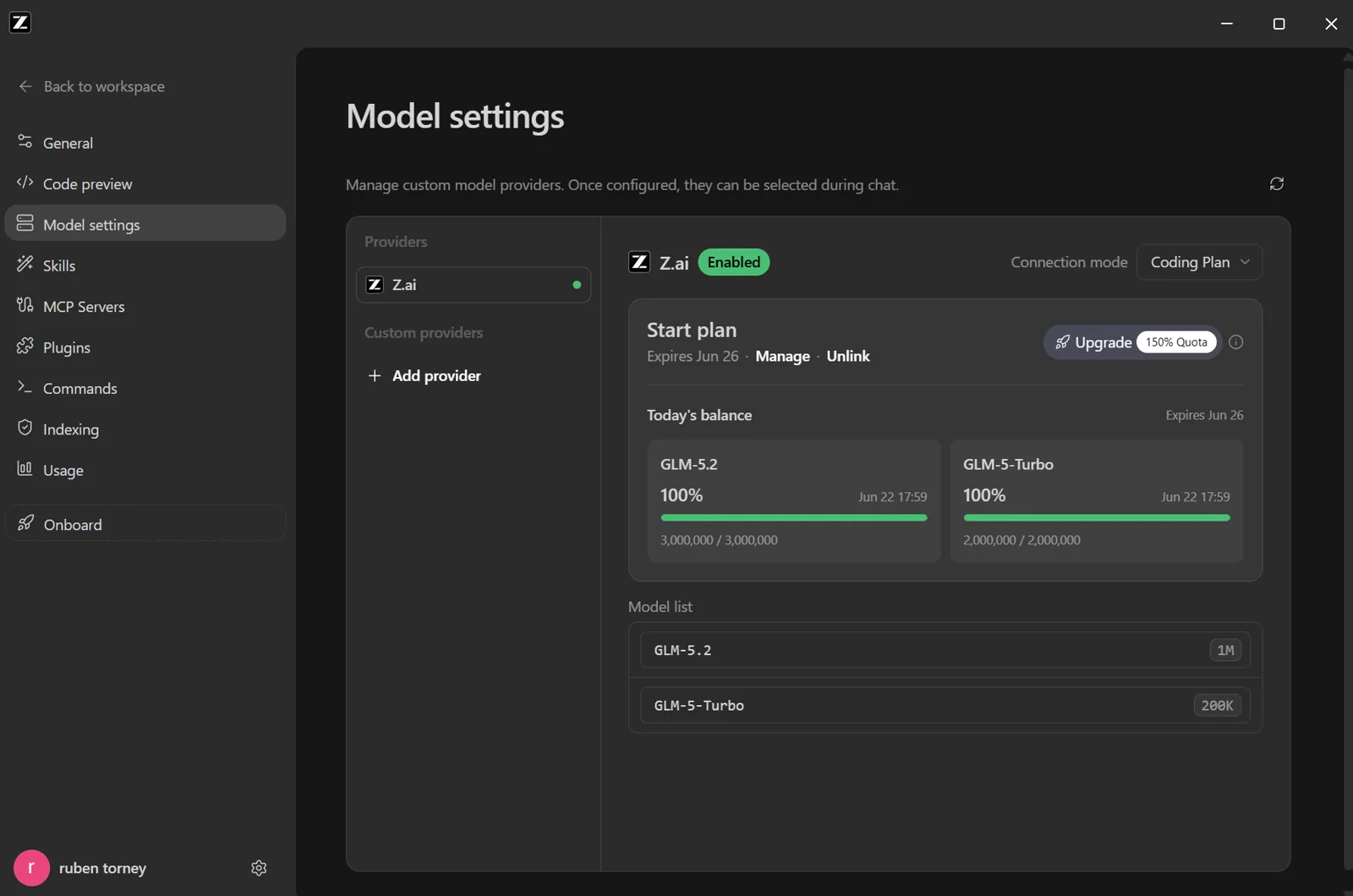Image resolution: width=1353 pixels, height=896 pixels.
Task: Click the Z app logo in title bar
Action: click(20, 23)
